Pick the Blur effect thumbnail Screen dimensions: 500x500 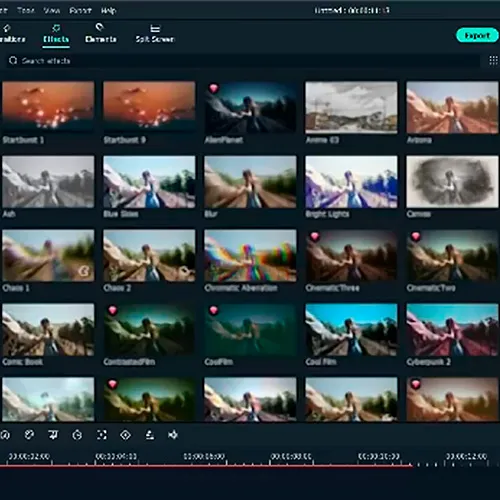pos(250,181)
